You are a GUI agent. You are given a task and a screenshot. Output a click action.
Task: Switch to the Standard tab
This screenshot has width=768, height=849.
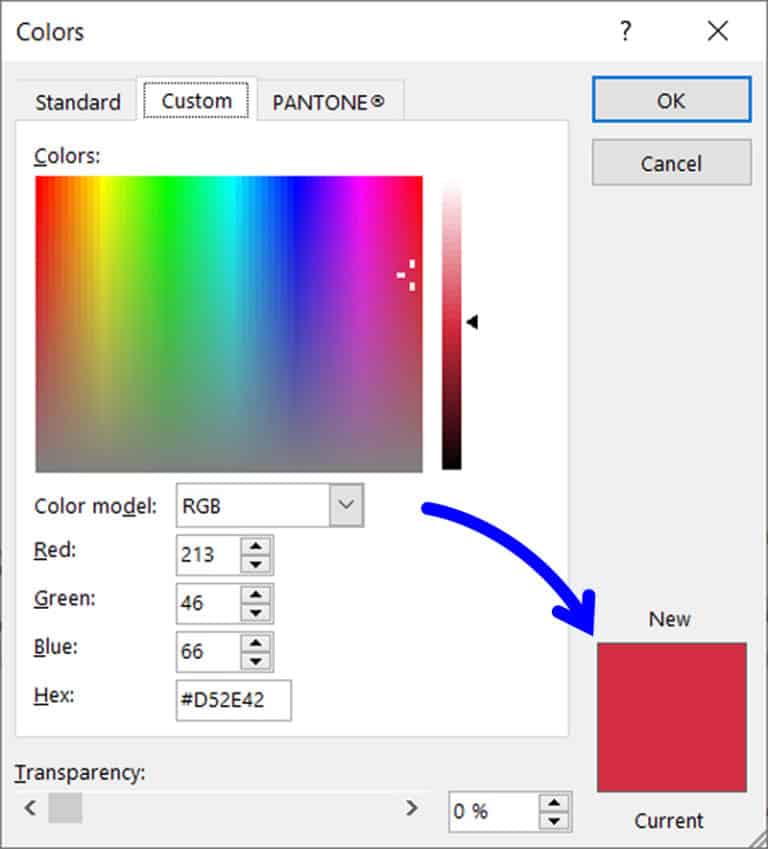point(77,100)
